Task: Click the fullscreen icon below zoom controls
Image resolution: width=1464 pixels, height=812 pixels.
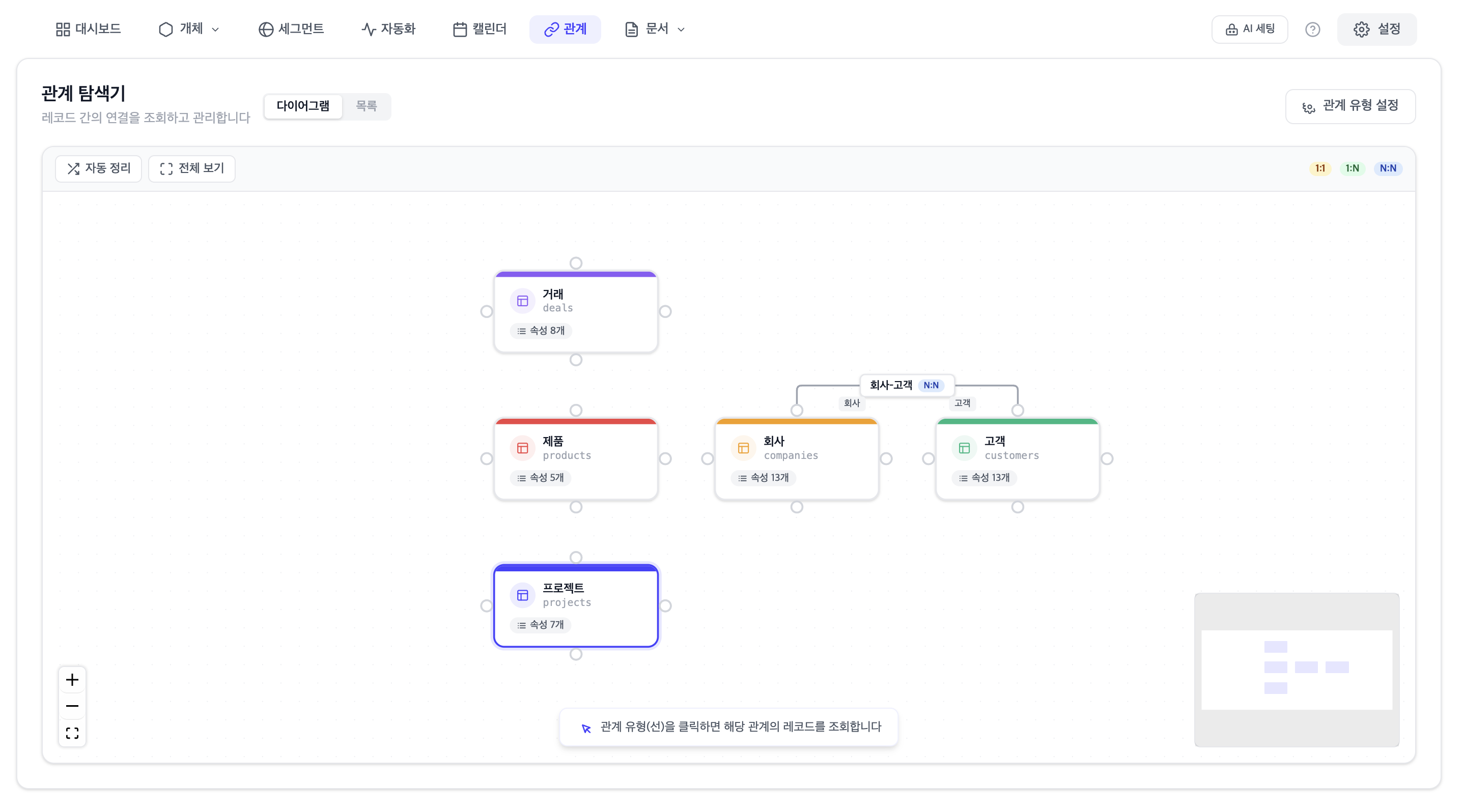Action: click(x=72, y=733)
